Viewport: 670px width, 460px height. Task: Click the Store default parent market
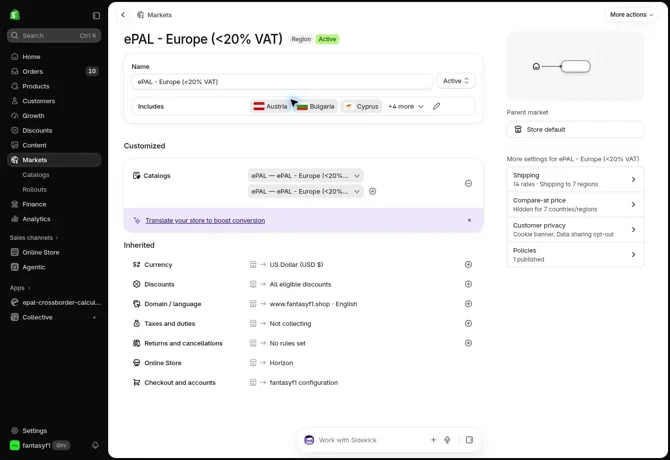coord(575,129)
